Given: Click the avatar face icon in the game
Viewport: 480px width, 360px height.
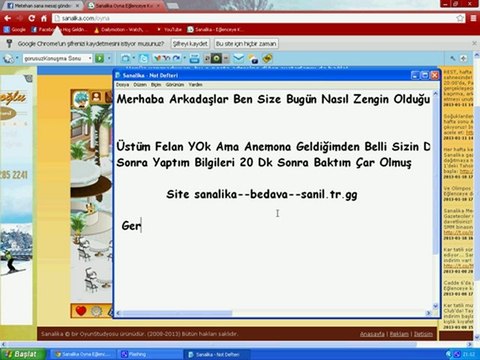Looking at the screenshot, I should click(x=81, y=99).
